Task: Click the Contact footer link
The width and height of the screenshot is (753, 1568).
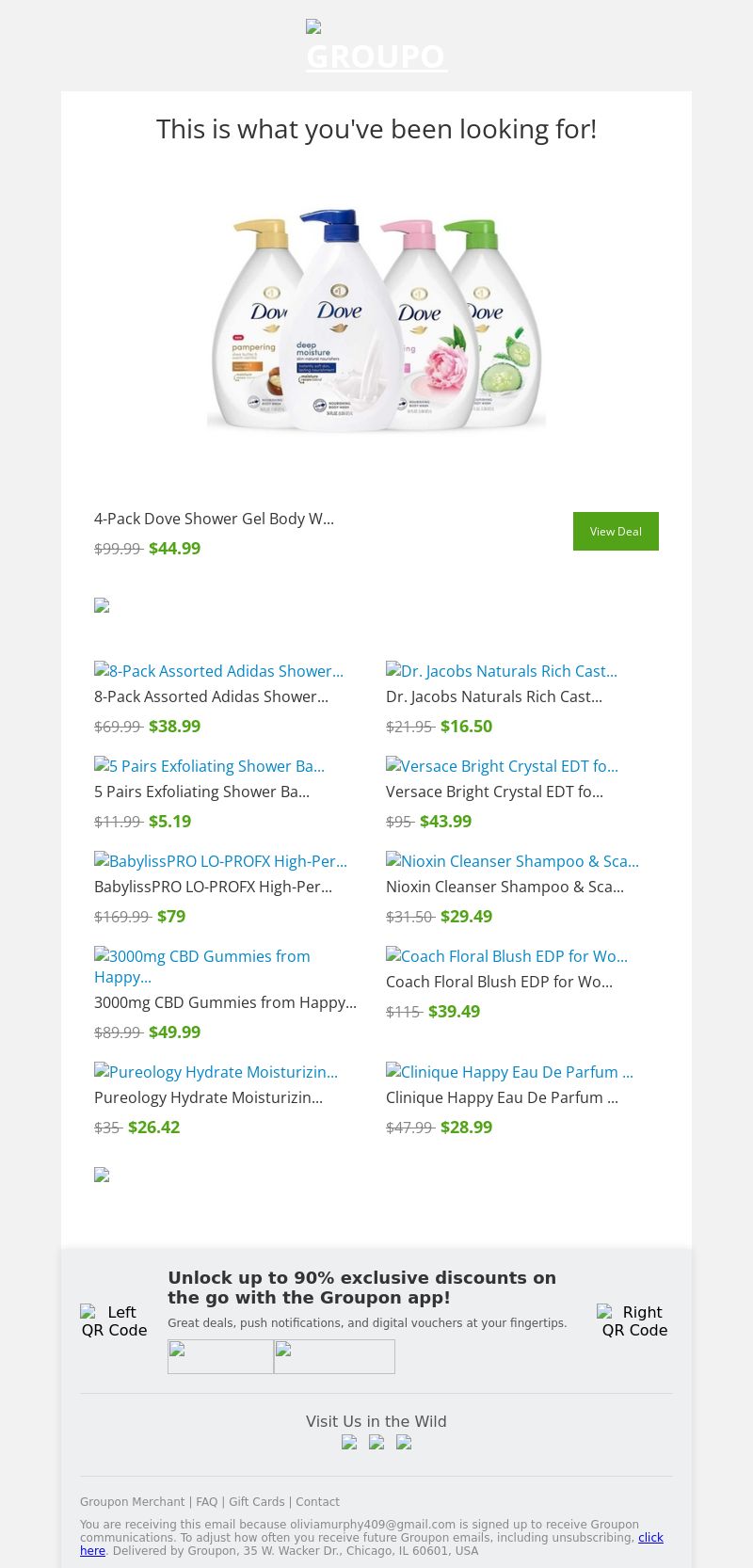Action: click(x=317, y=1502)
